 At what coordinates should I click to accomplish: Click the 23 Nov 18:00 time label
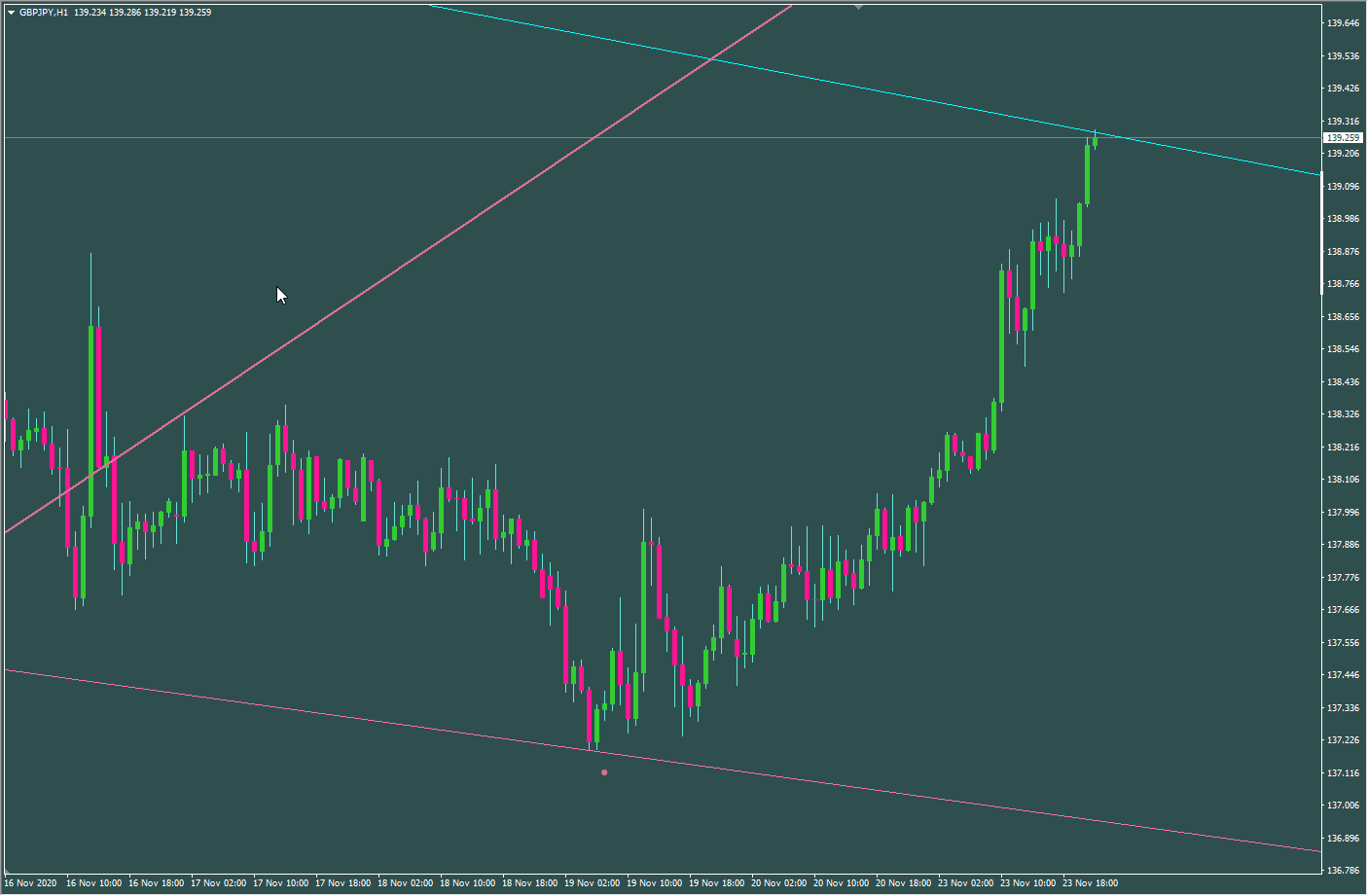click(x=1091, y=883)
